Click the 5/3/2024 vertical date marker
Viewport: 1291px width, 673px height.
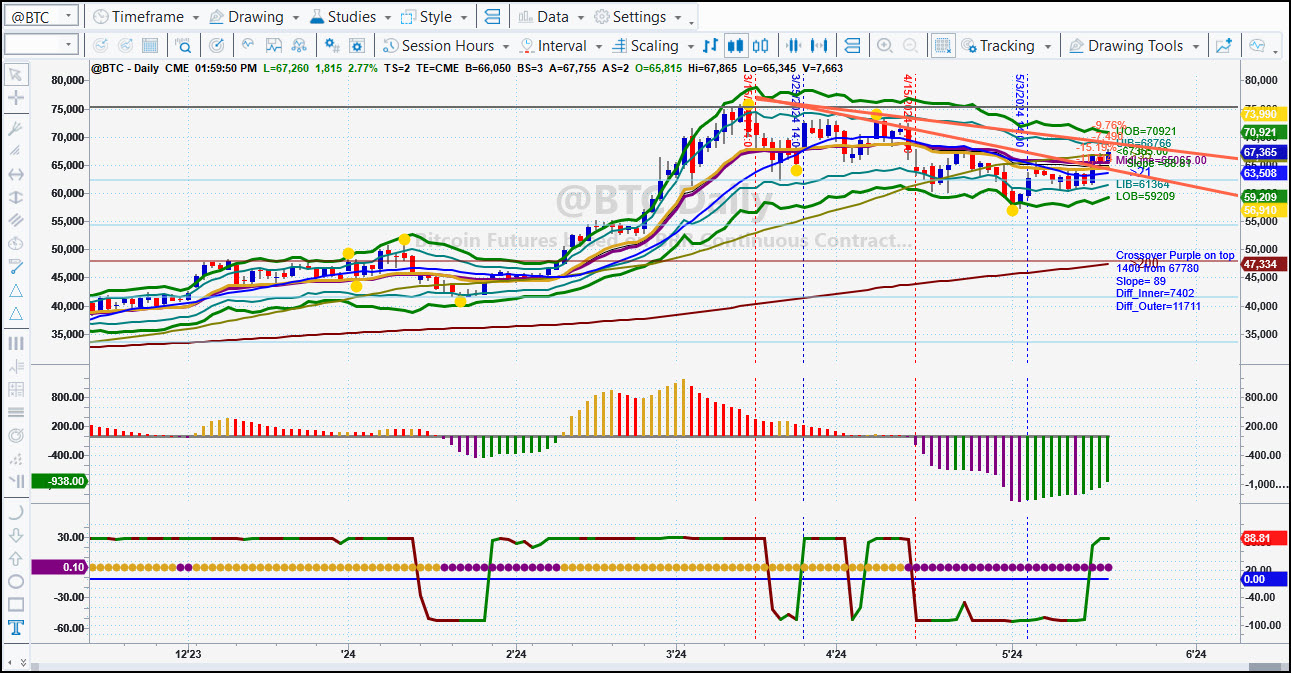click(x=1019, y=110)
